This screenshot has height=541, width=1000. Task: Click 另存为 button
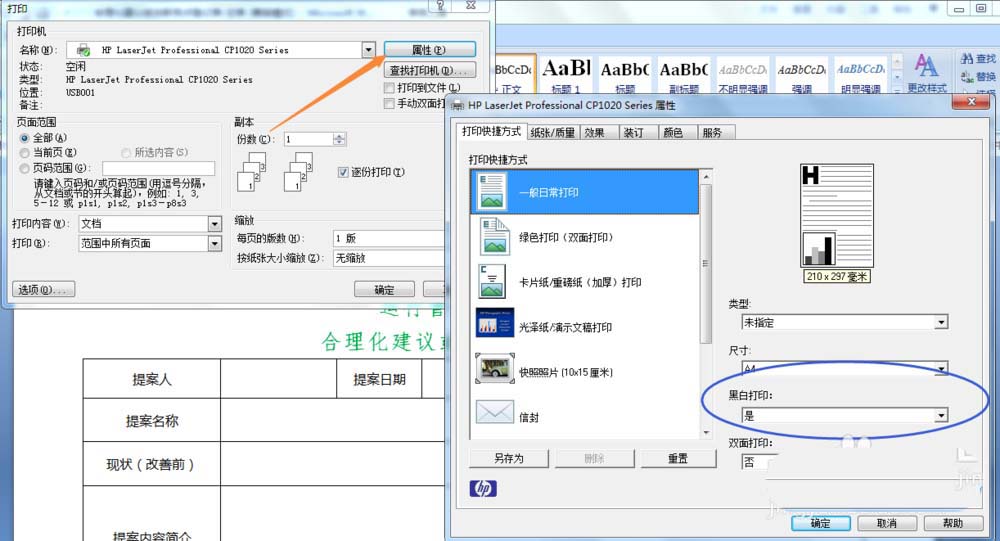point(508,458)
